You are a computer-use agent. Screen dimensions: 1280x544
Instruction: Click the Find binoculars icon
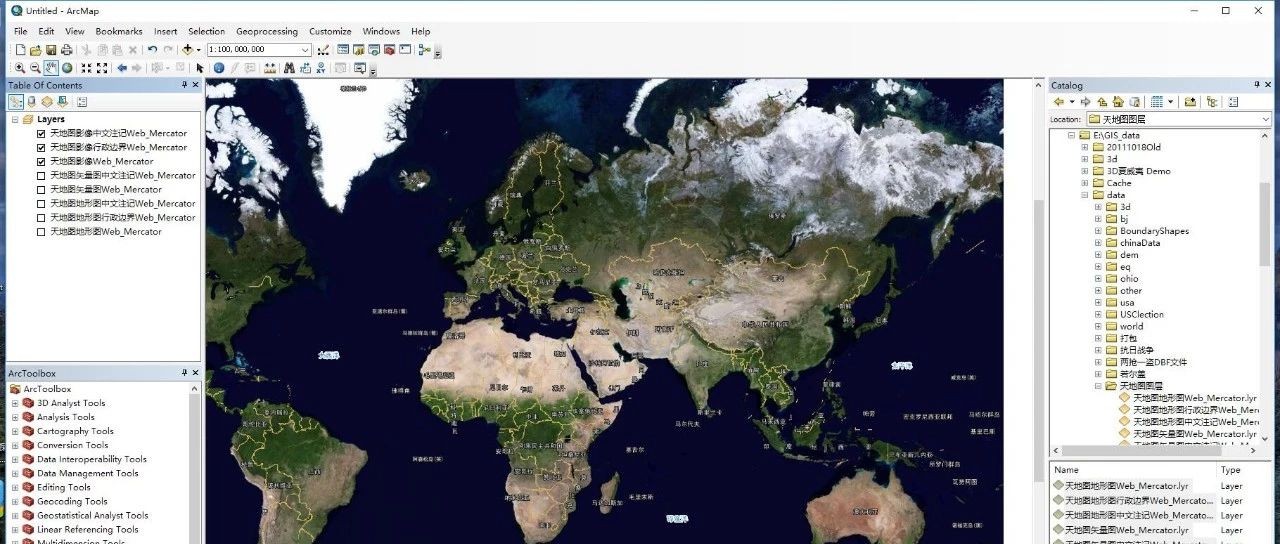(x=289, y=68)
